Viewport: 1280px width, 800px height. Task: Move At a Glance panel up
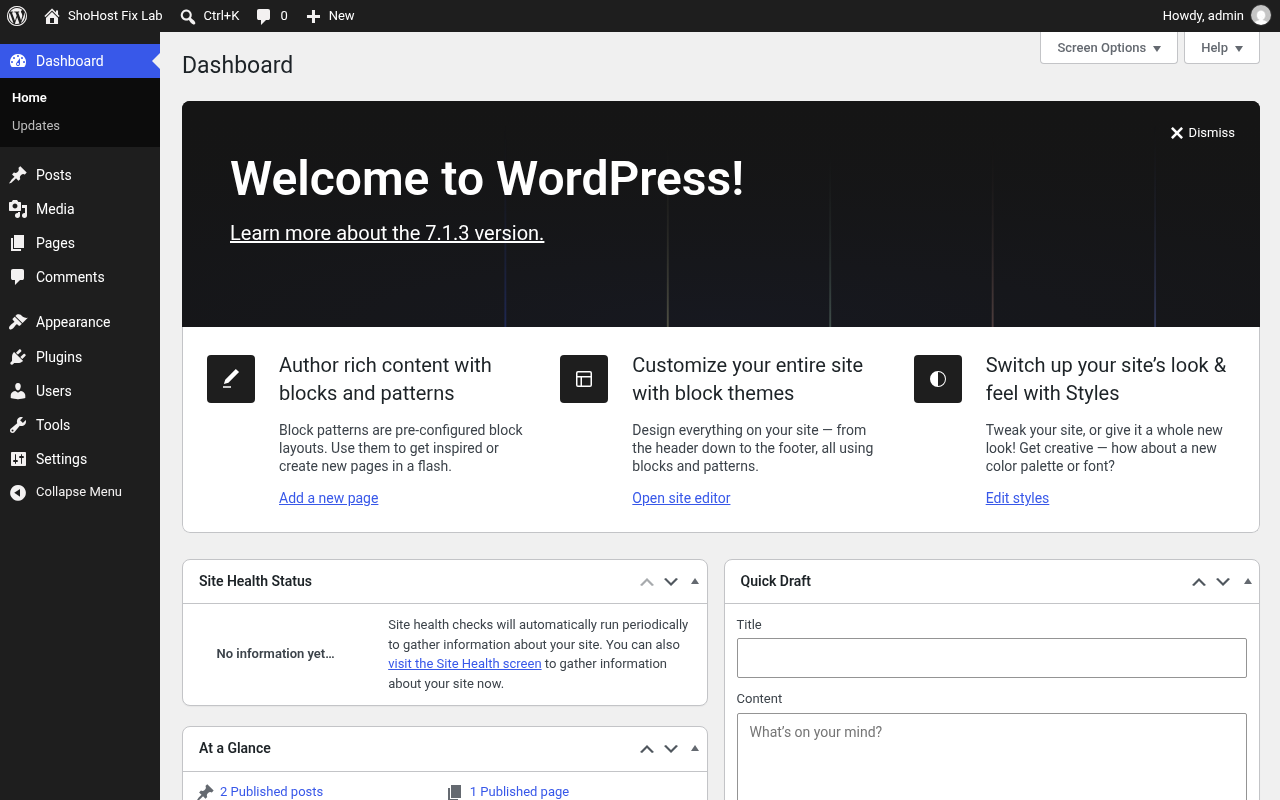click(647, 748)
